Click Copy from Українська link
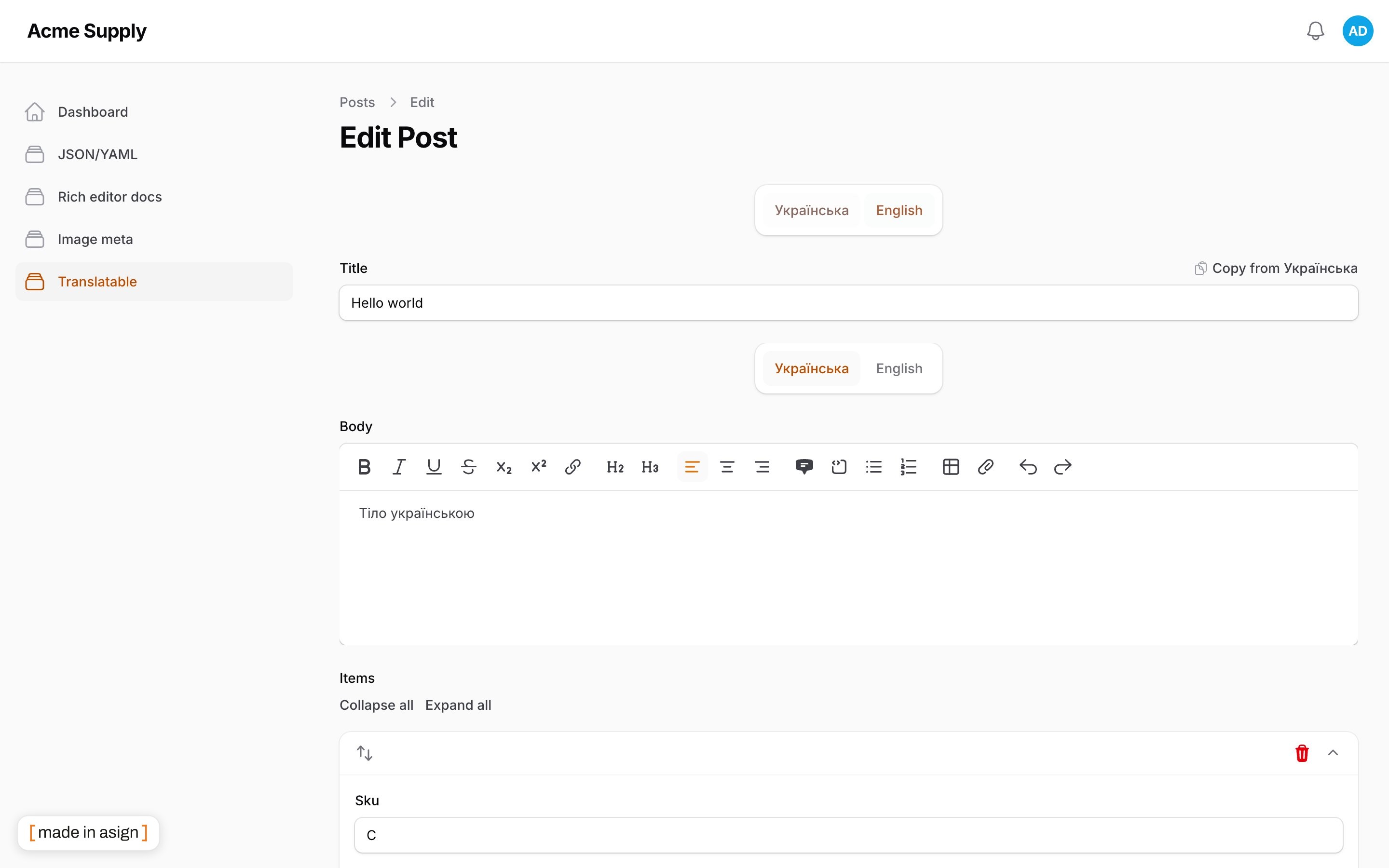 tap(1276, 268)
